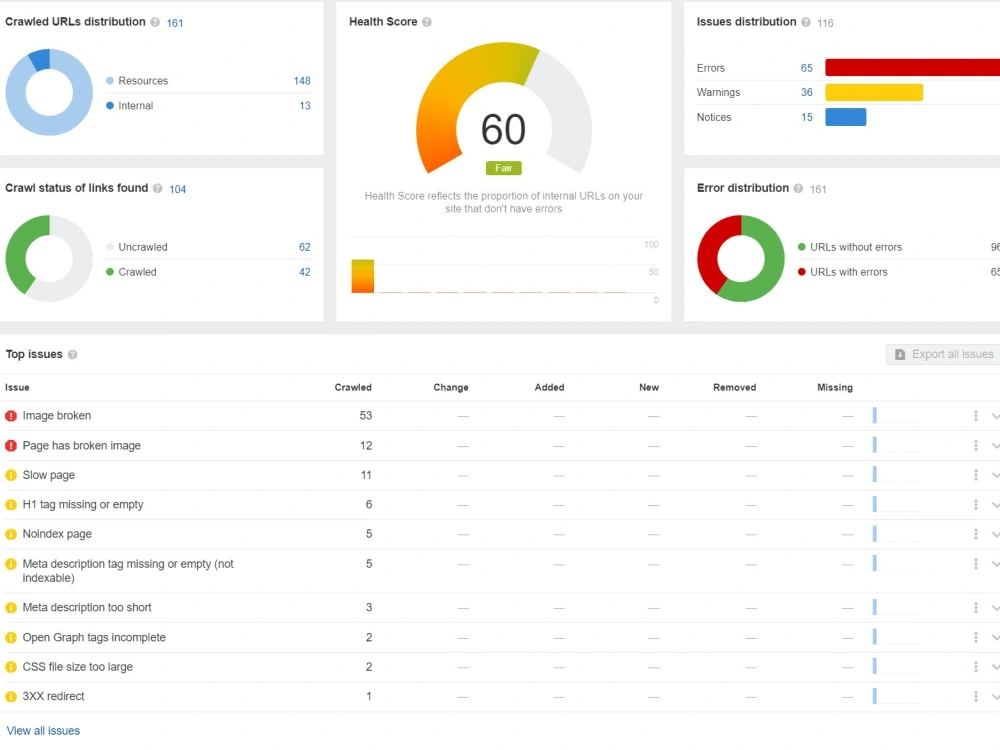This screenshot has height=750, width=1000.
Task: Click error icon on Page has broken image row
Action: pyautogui.click(x=11, y=446)
